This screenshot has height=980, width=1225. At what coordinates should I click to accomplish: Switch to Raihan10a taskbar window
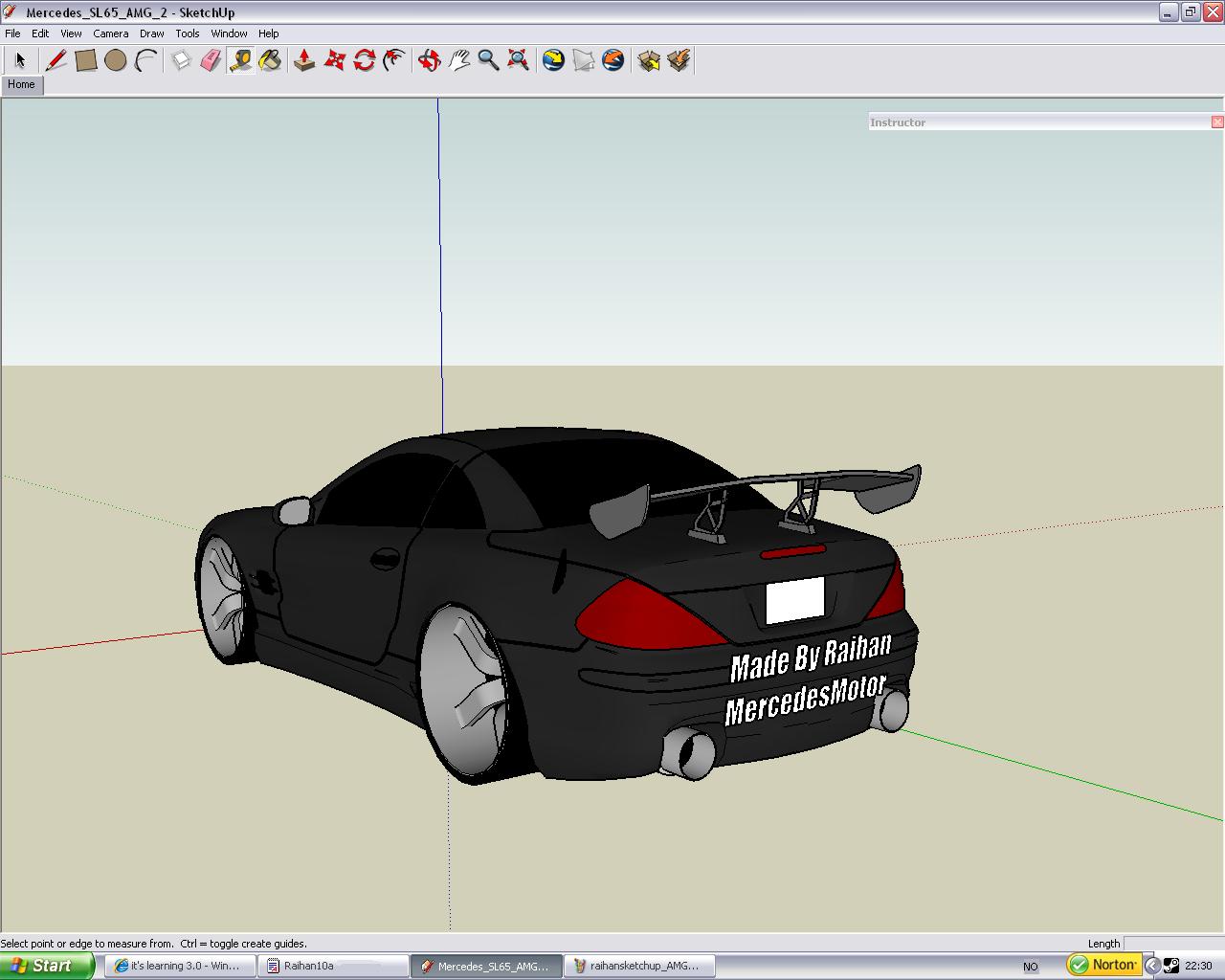(333, 966)
